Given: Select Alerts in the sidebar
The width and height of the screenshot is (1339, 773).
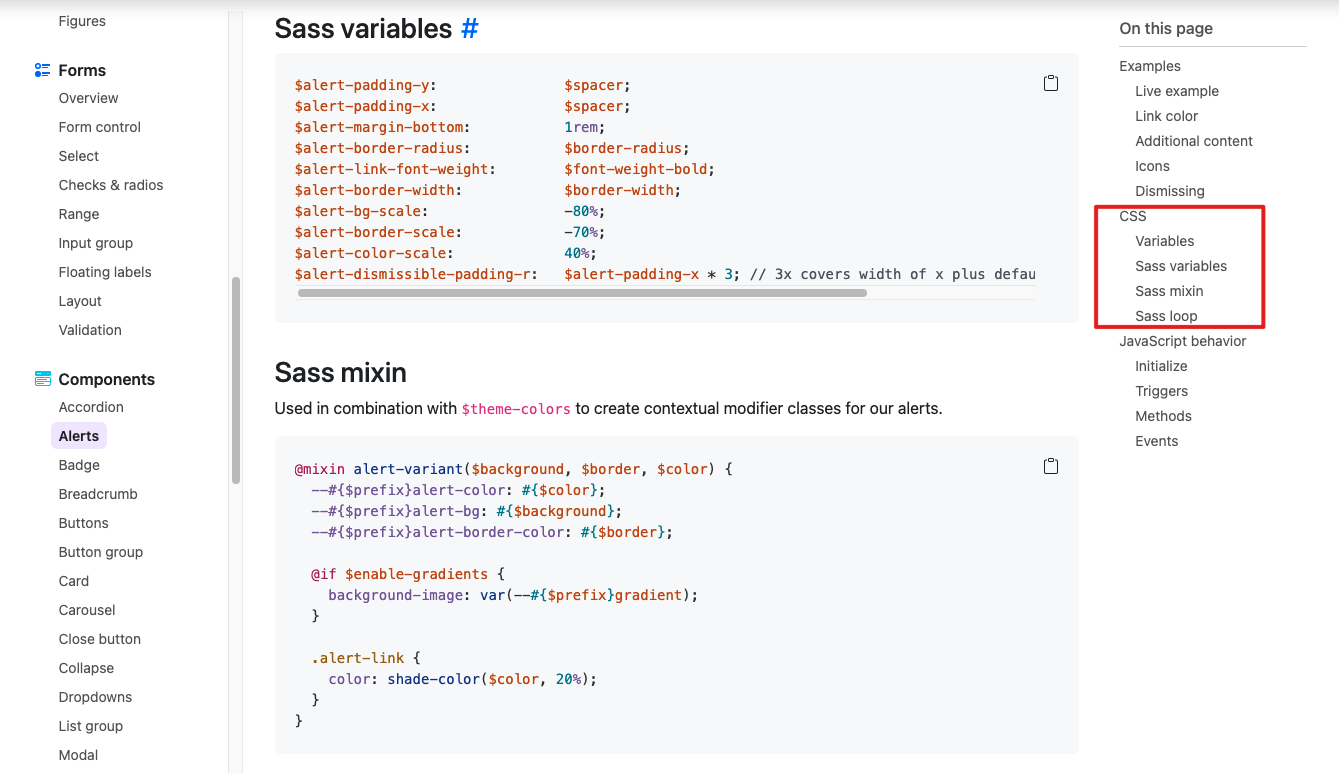Looking at the screenshot, I should tap(79, 436).
